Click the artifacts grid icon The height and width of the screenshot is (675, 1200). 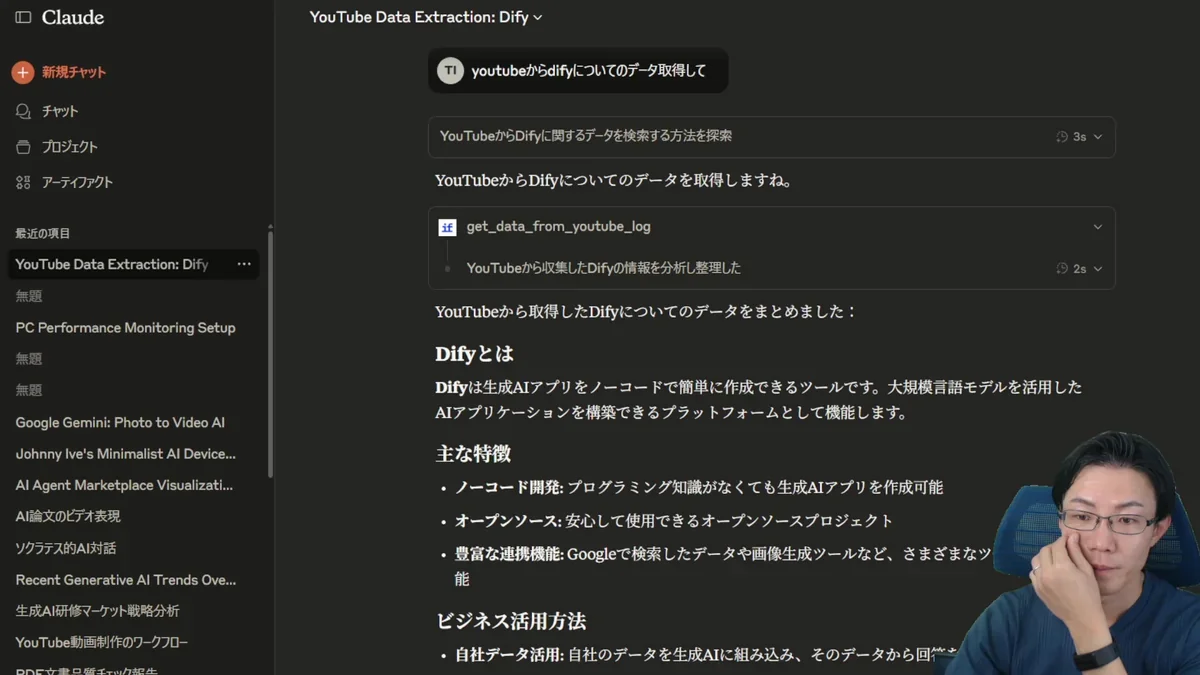[x=23, y=182]
